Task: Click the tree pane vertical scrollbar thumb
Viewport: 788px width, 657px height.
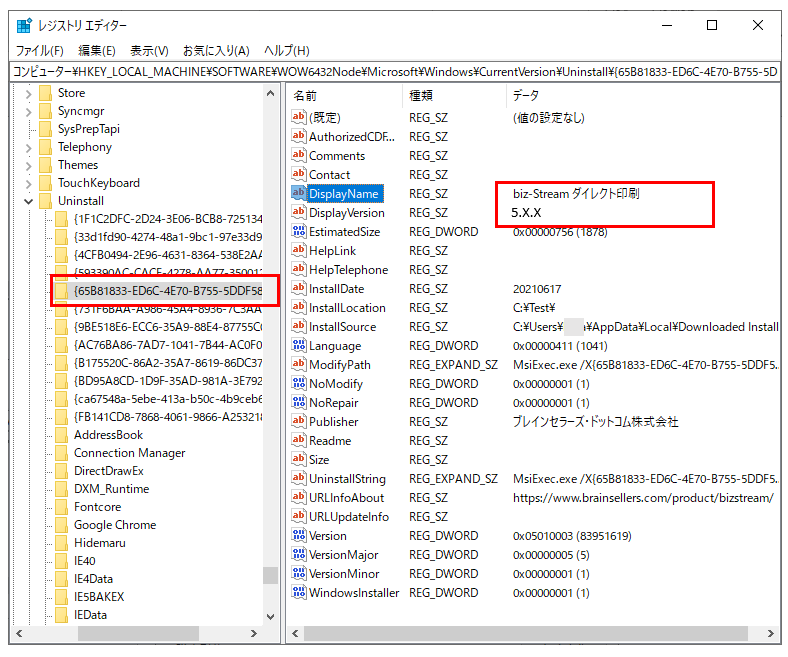Action: point(270,576)
